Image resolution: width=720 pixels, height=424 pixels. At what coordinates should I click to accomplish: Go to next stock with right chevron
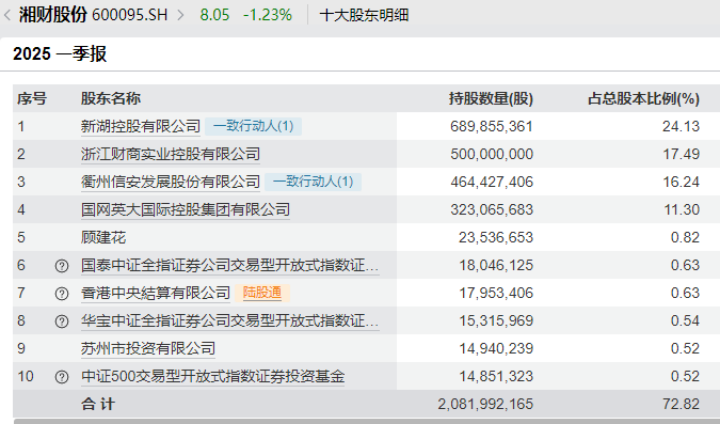coord(180,15)
